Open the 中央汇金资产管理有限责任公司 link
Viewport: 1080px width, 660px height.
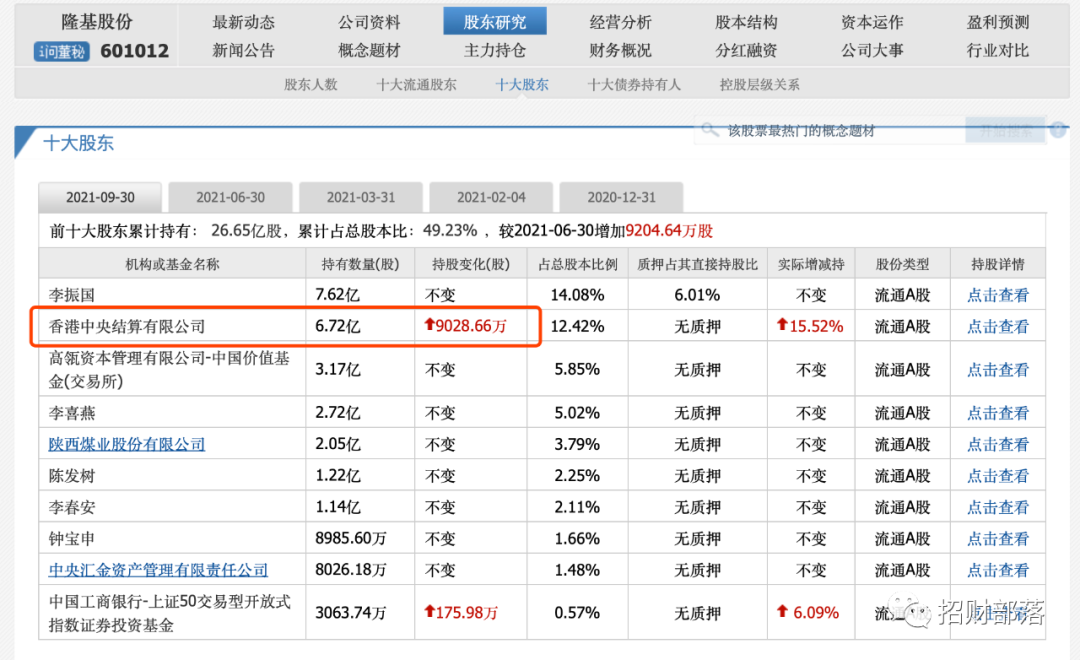(157, 570)
